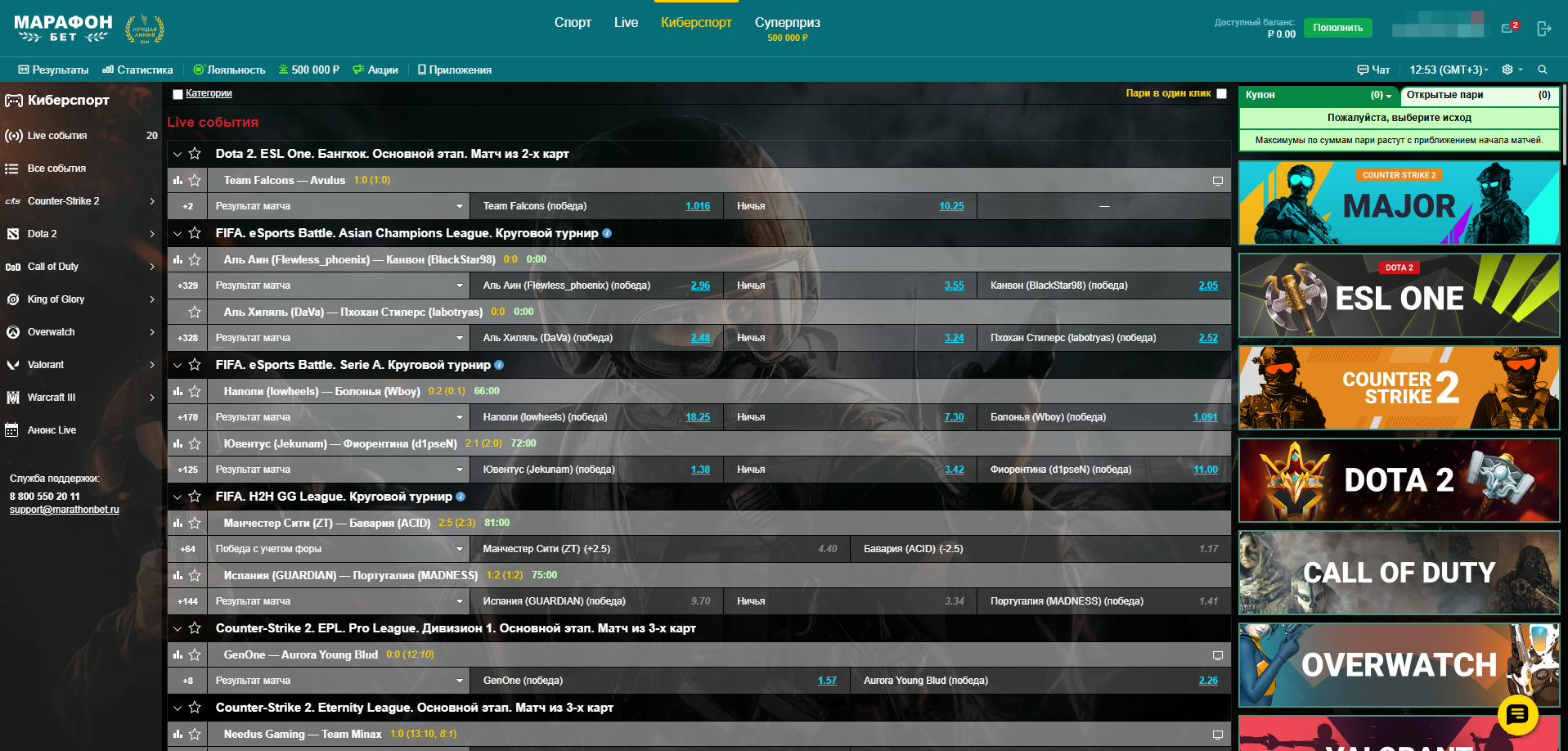The height and width of the screenshot is (751, 1568).
Task: Click the green deposit button
Action: pos(1337,28)
